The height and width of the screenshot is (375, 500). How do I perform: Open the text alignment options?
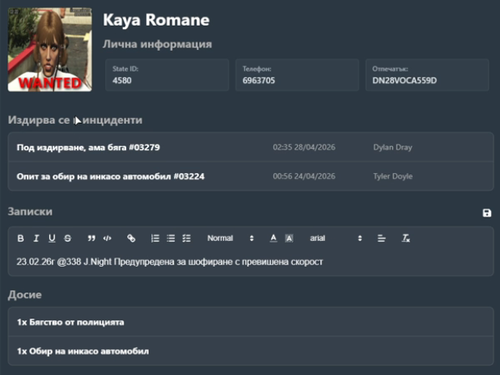[381, 238]
